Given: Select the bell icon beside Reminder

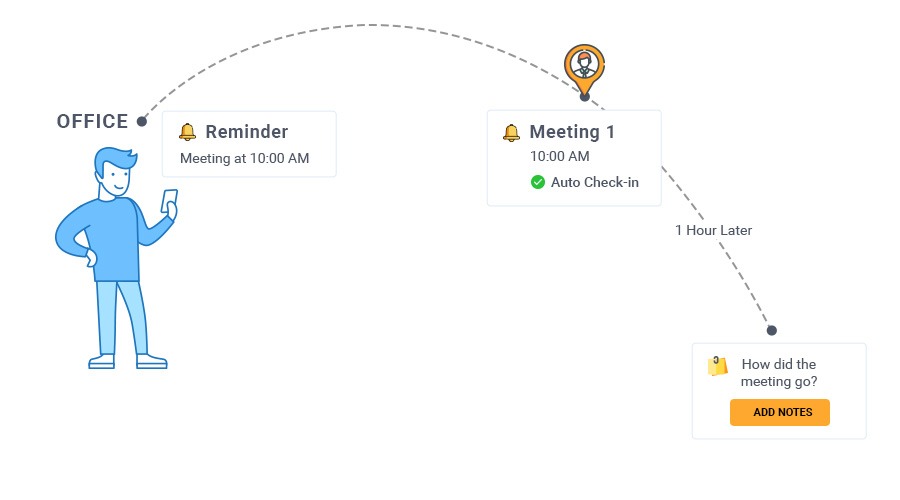Looking at the screenshot, I should click(187, 132).
